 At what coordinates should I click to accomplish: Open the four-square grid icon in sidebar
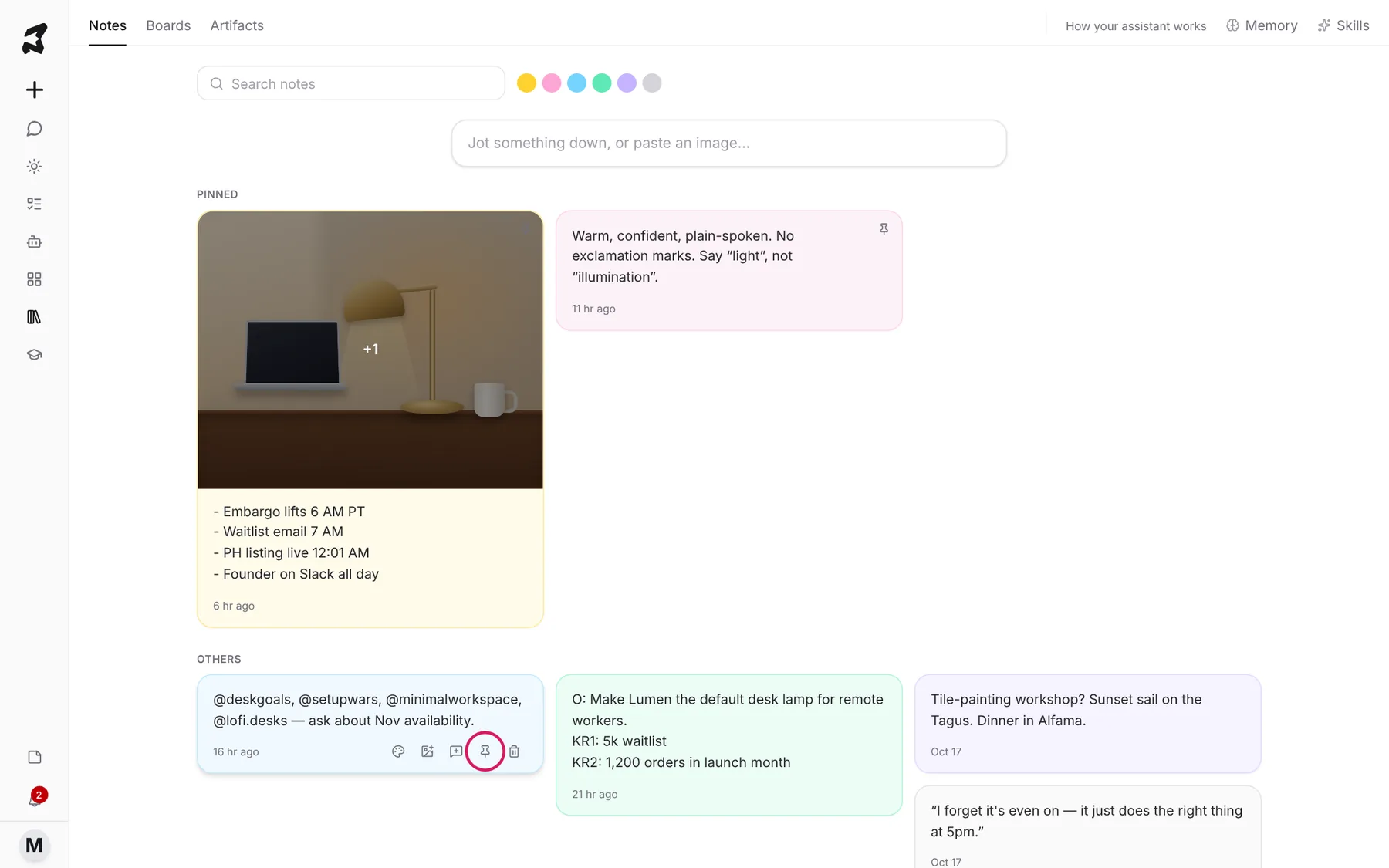34,279
